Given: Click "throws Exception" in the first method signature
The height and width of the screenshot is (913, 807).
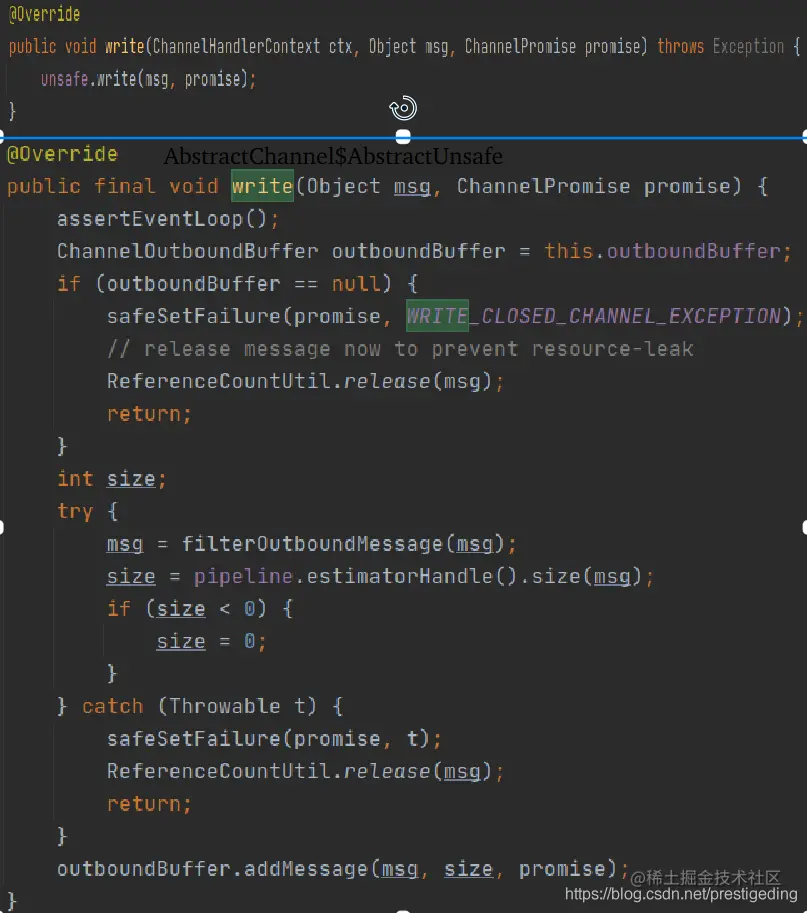Looking at the screenshot, I should click(721, 47).
